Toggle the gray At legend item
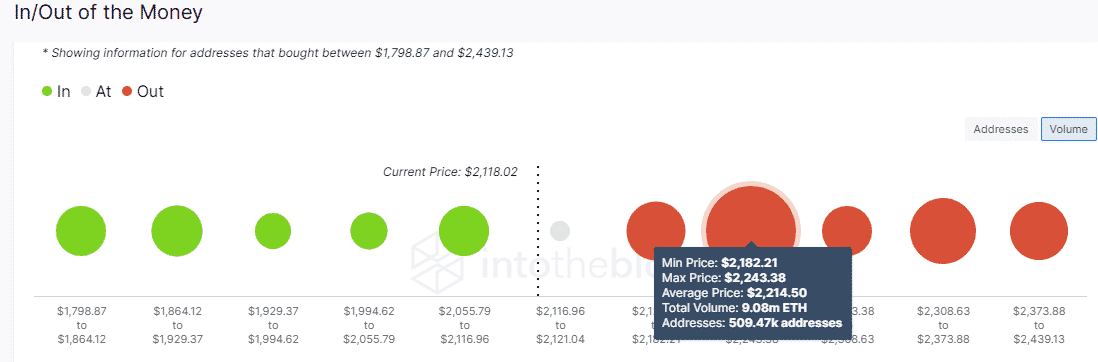 click(96, 91)
